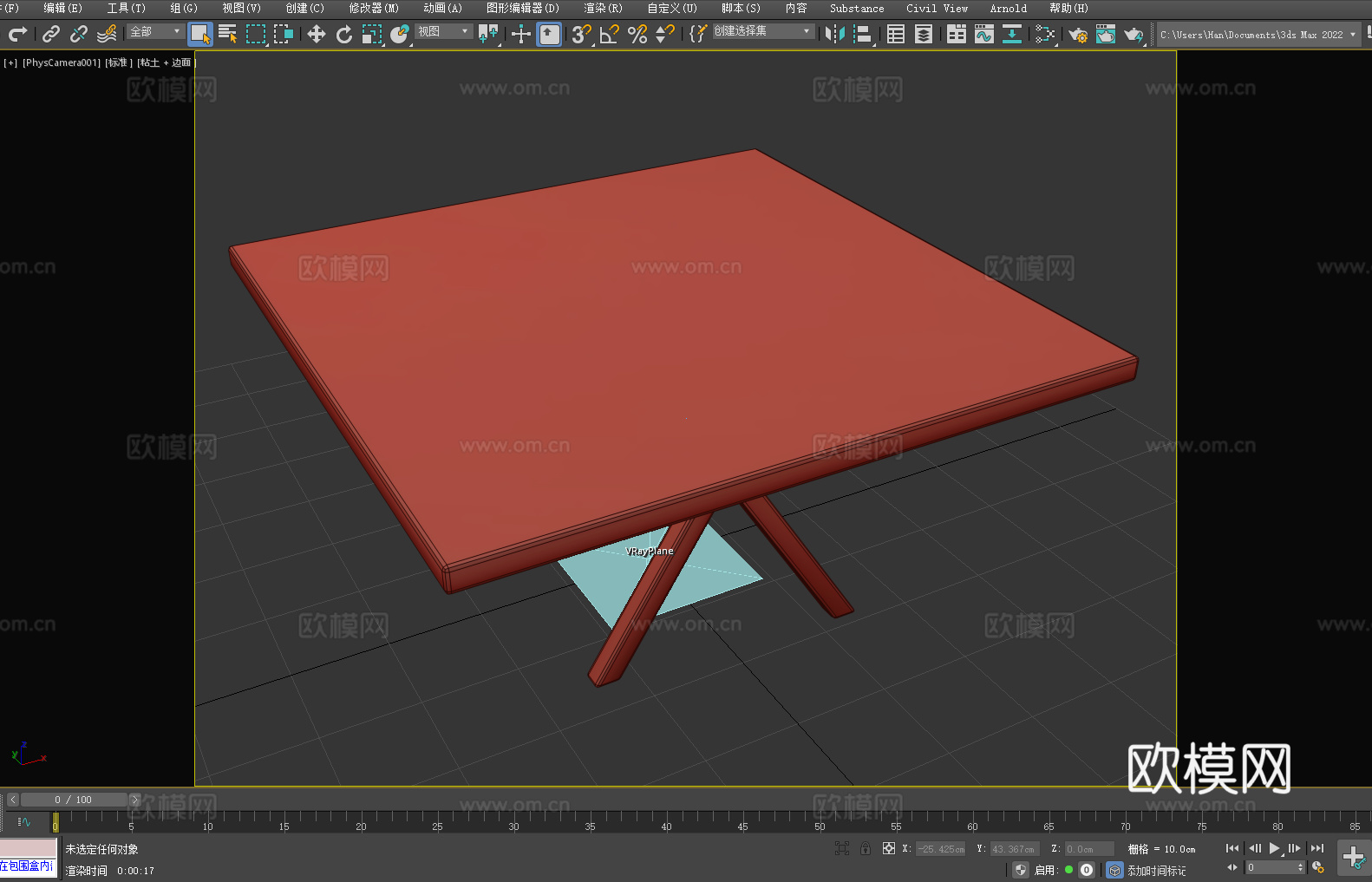Screen dimensions: 1372x882
Task: Click the Select and Manipulate icon
Action: click(x=521, y=34)
